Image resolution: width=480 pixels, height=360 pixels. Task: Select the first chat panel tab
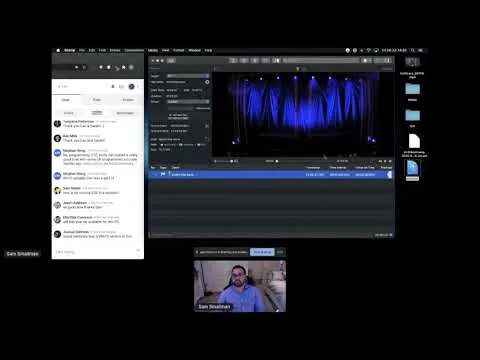coord(65,100)
